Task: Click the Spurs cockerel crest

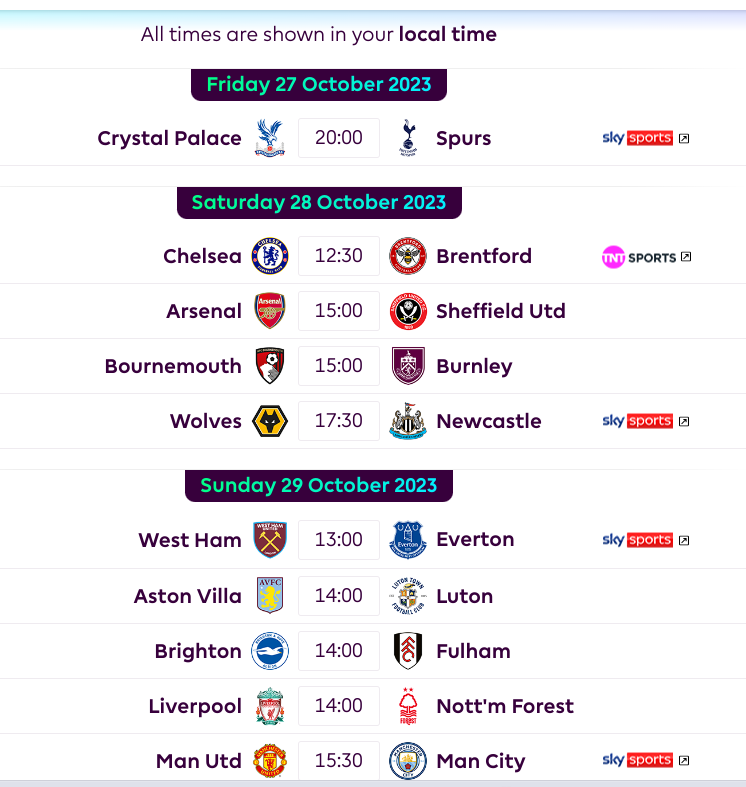Action: [x=408, y=138]
